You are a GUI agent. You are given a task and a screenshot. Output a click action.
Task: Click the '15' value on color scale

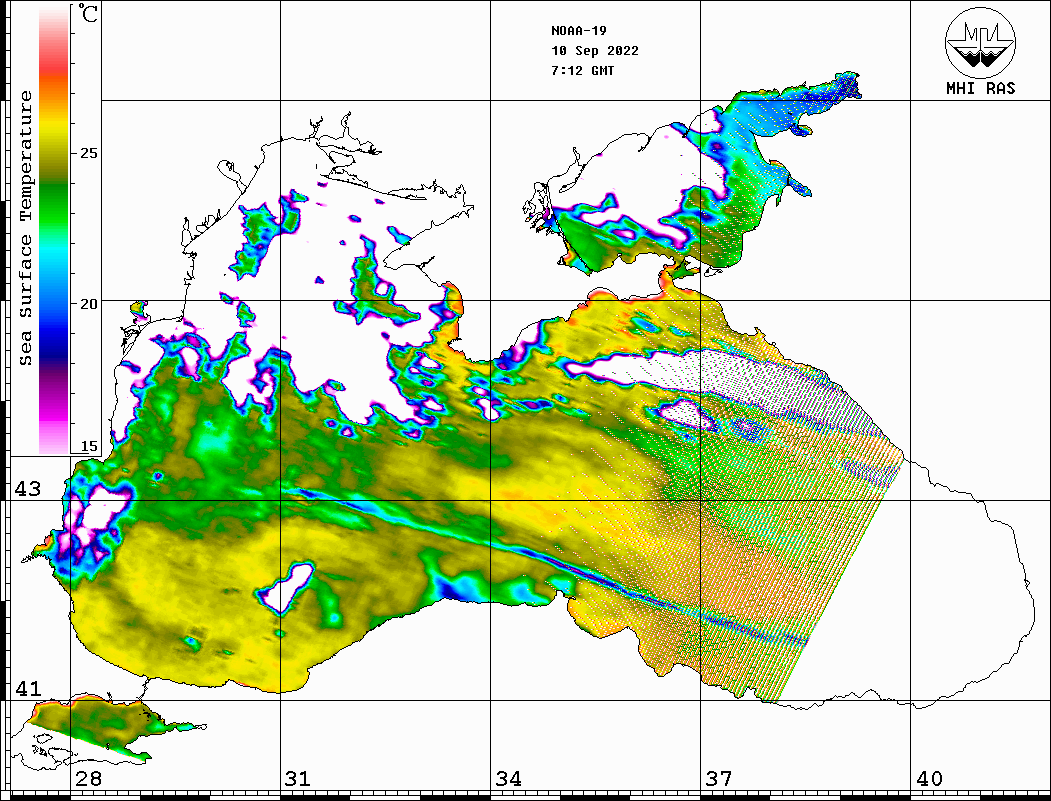tap(88, 446)
